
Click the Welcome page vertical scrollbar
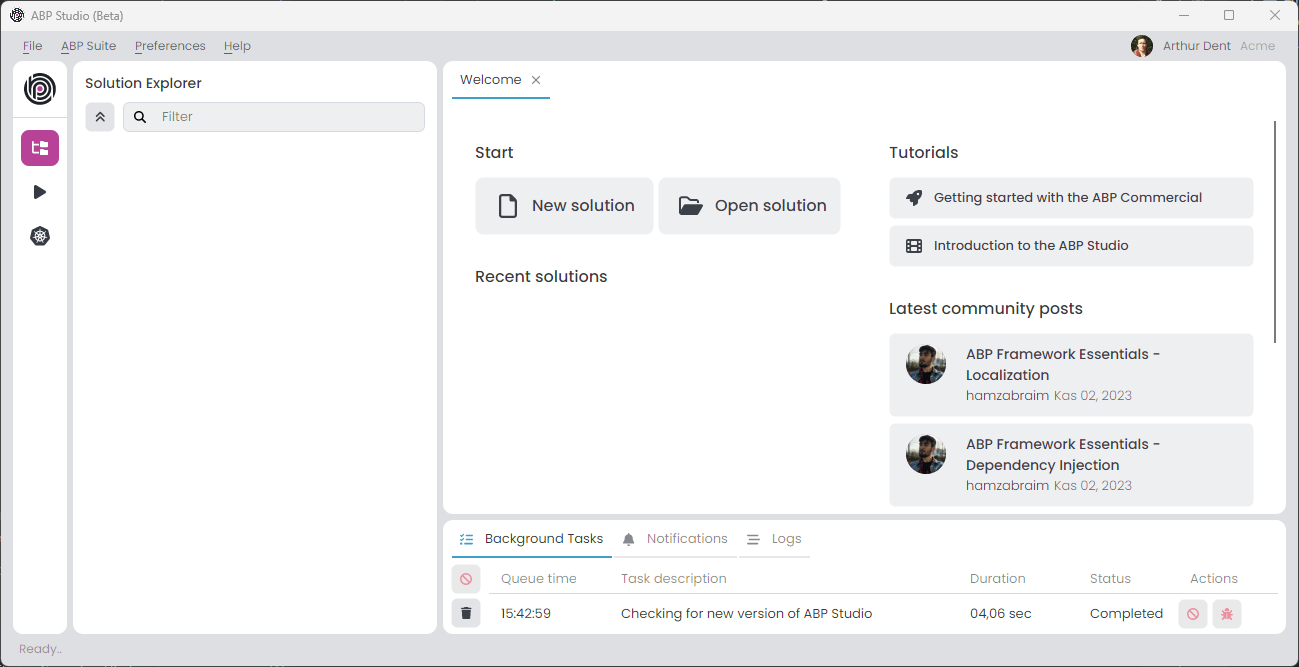pos(1275,232)
